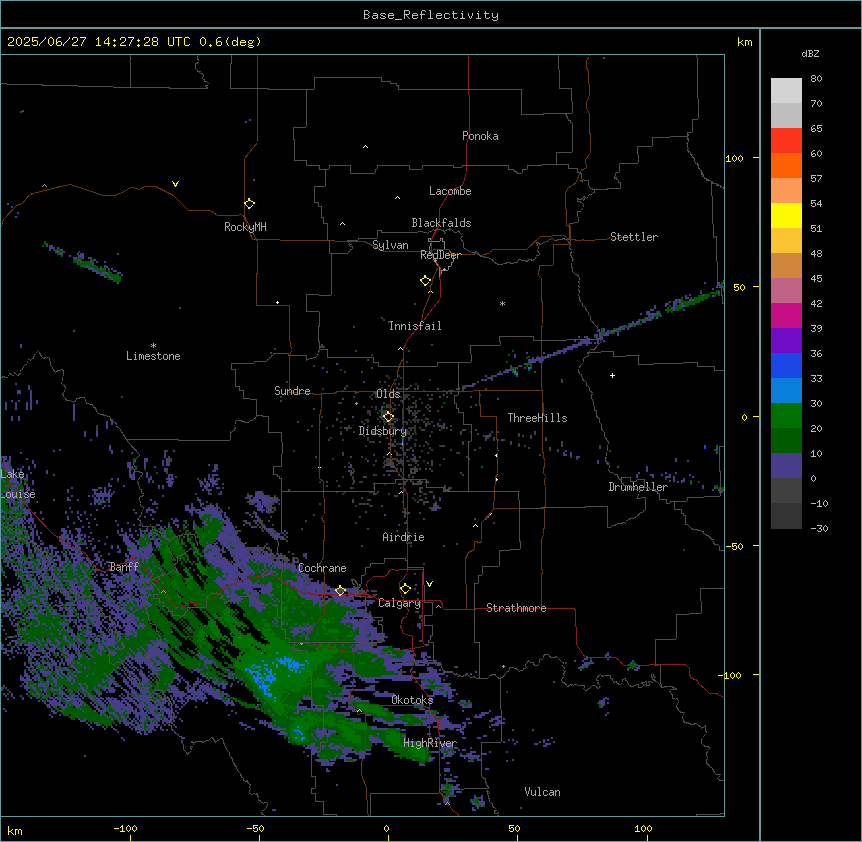
Task: Click the Limestone label
Action: [153, 356]
